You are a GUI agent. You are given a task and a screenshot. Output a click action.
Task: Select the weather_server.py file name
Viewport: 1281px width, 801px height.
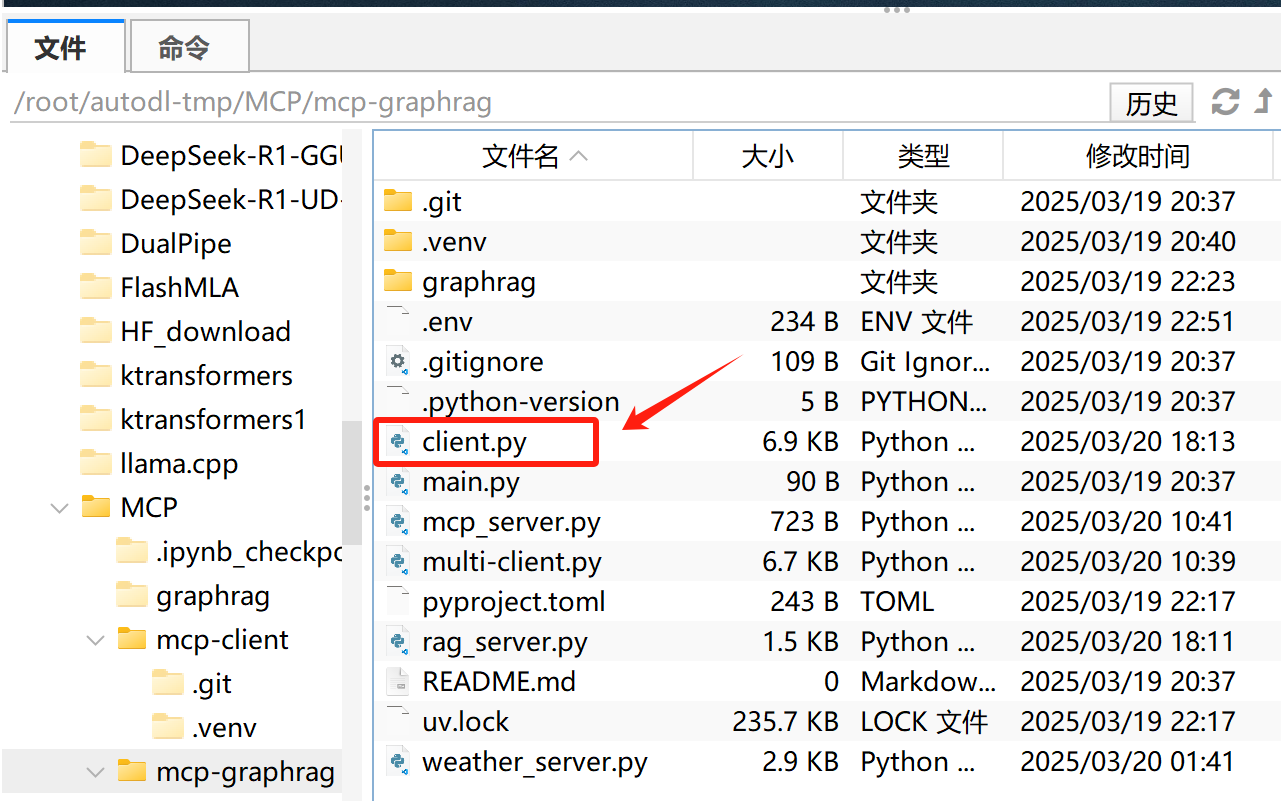click(x=535, y=762)
